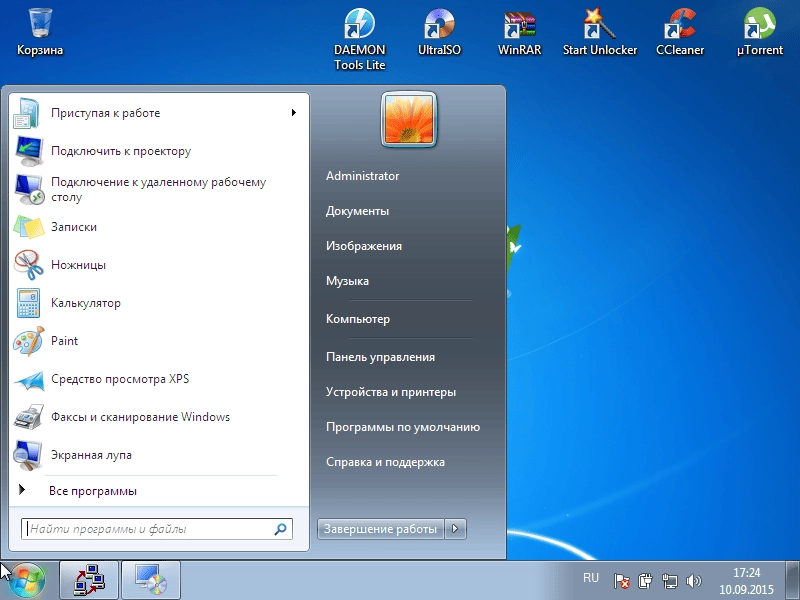800x600 pixels.
Task: Open Компьютер from Start menu
Action: 358,319
